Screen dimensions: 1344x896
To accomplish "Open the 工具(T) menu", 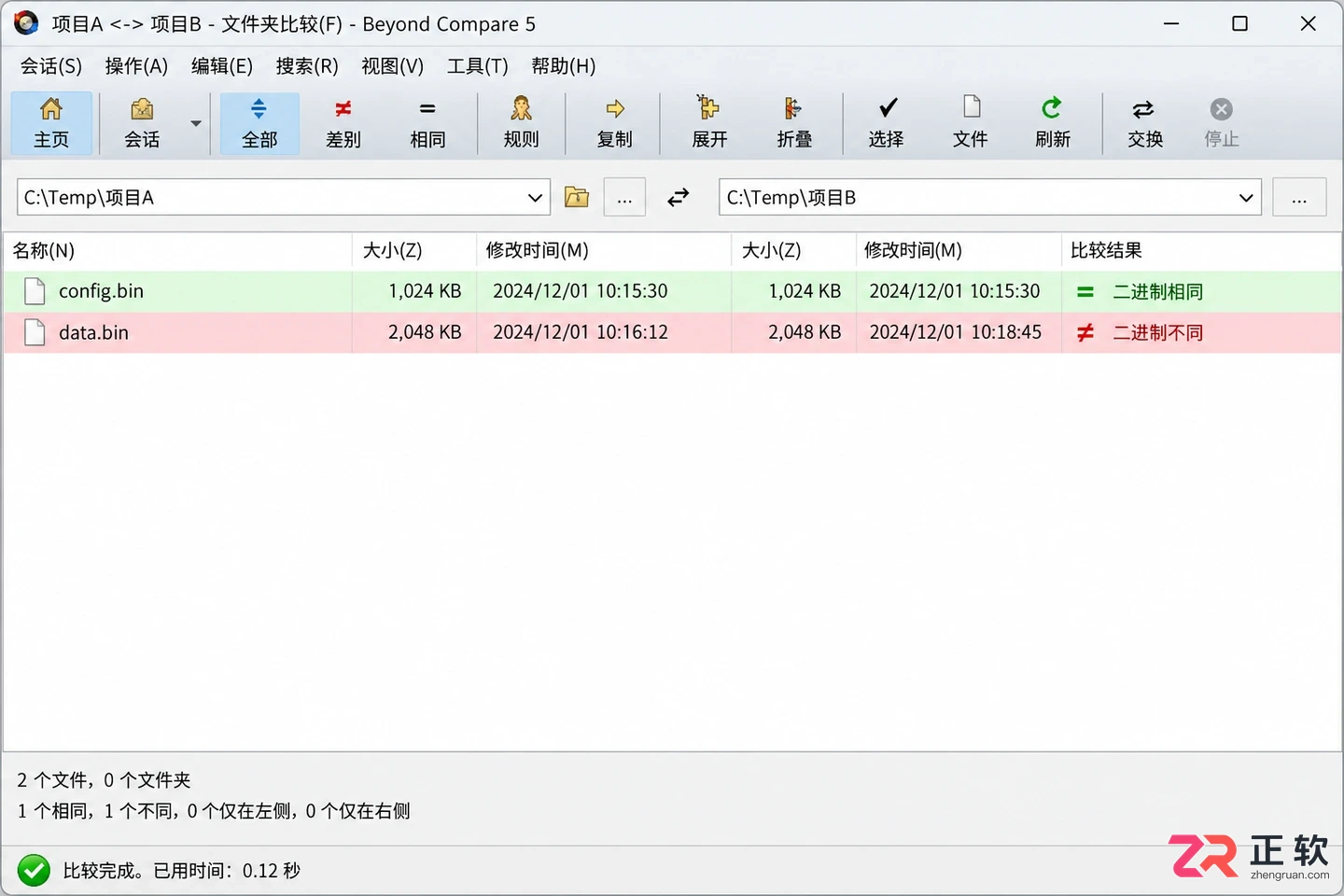I will point(478,66).
